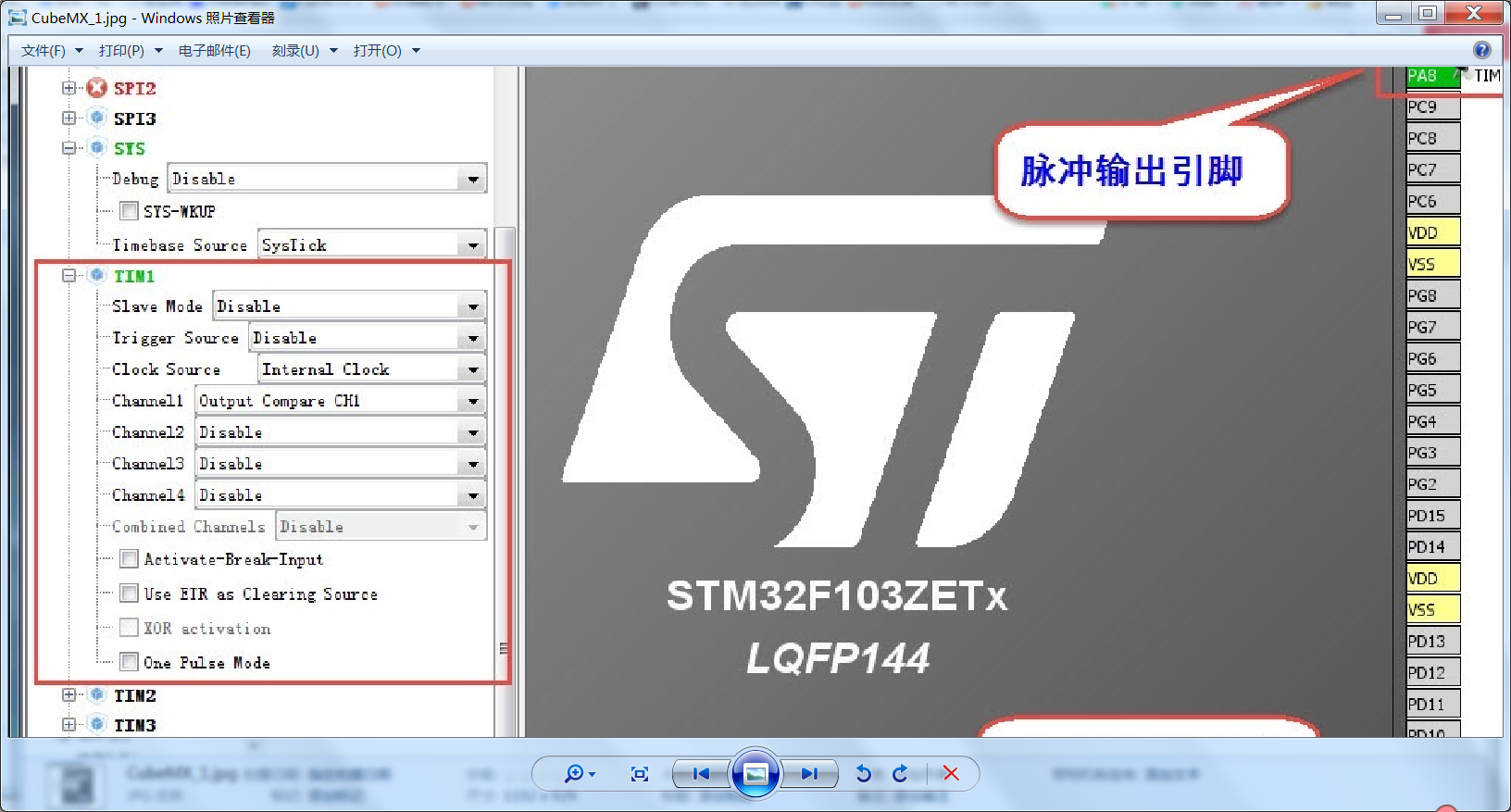Open the Channel2 dropdown
The image size is (1511, 812).
click(x=341, y=432)
